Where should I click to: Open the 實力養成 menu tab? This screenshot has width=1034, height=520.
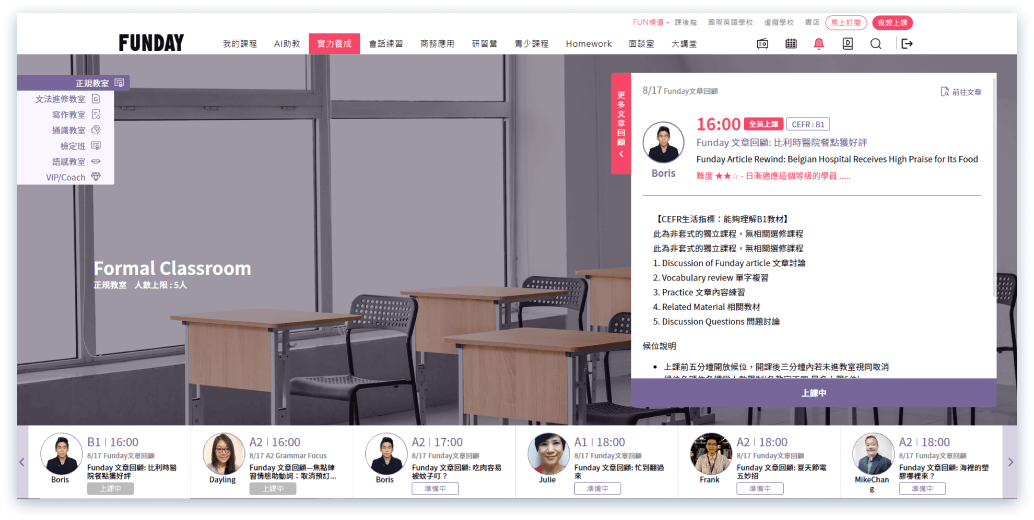pos(334,44)
